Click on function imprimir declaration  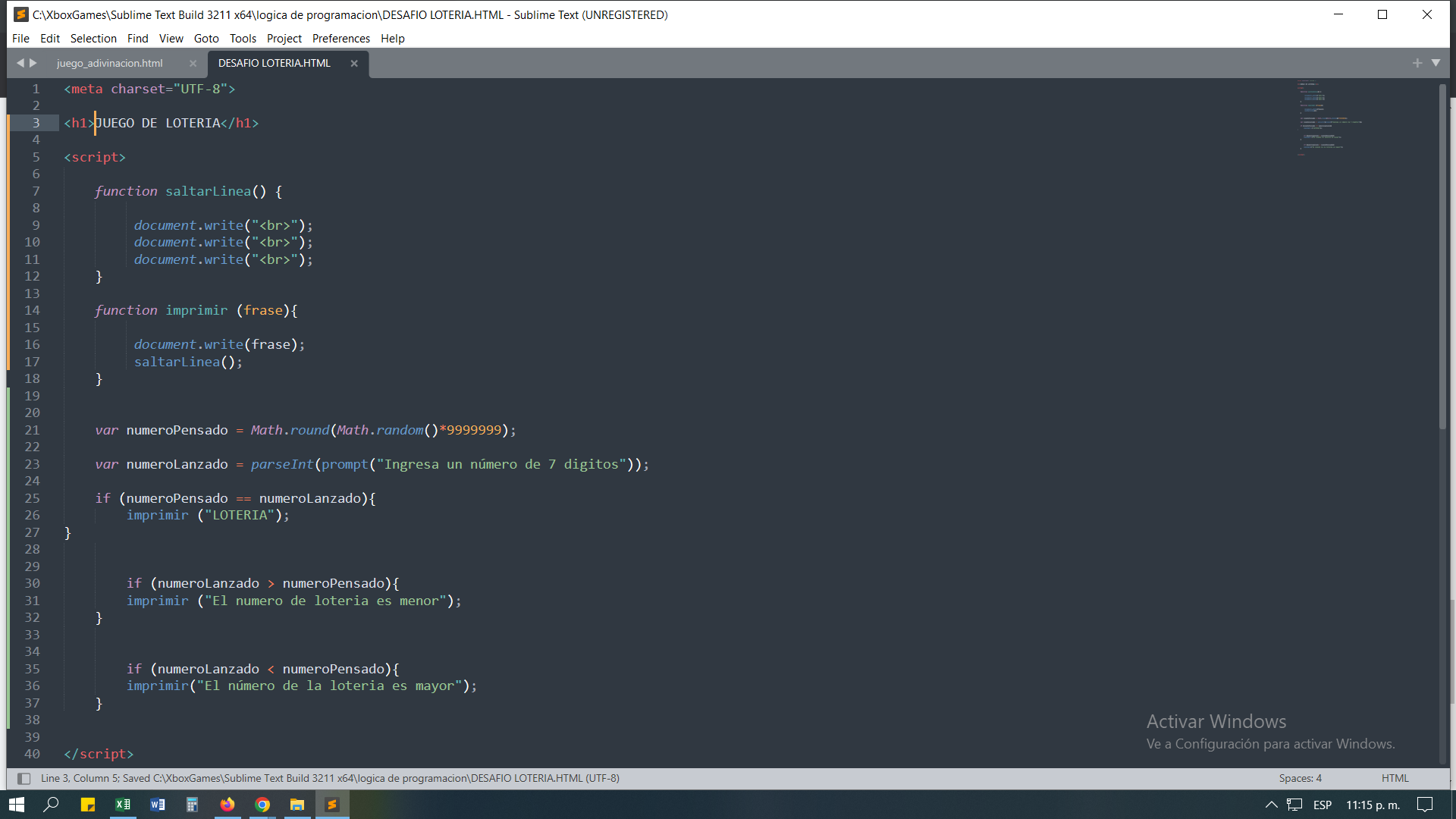point(196,310)
